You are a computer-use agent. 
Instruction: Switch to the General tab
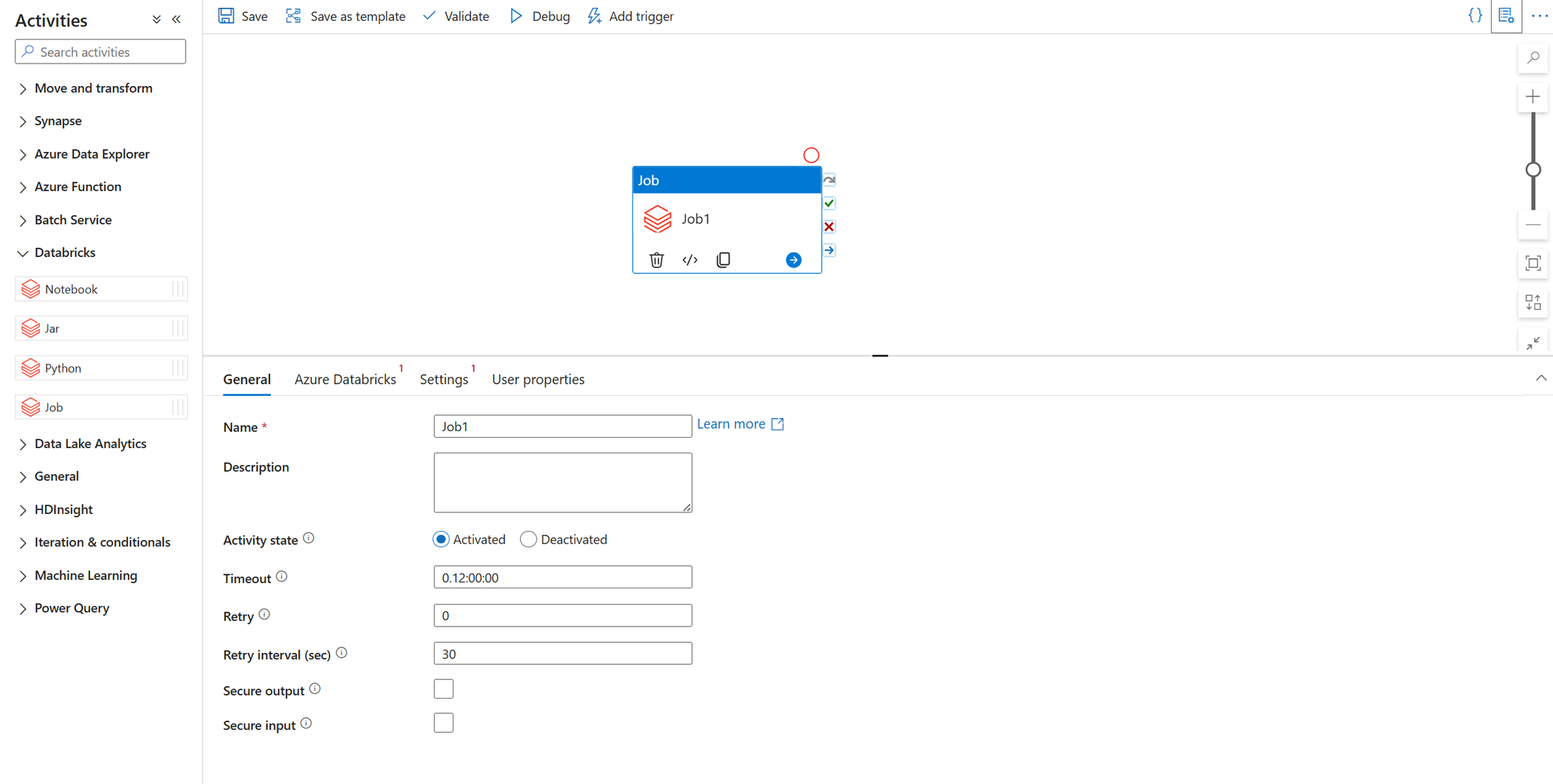click(247, 380)
